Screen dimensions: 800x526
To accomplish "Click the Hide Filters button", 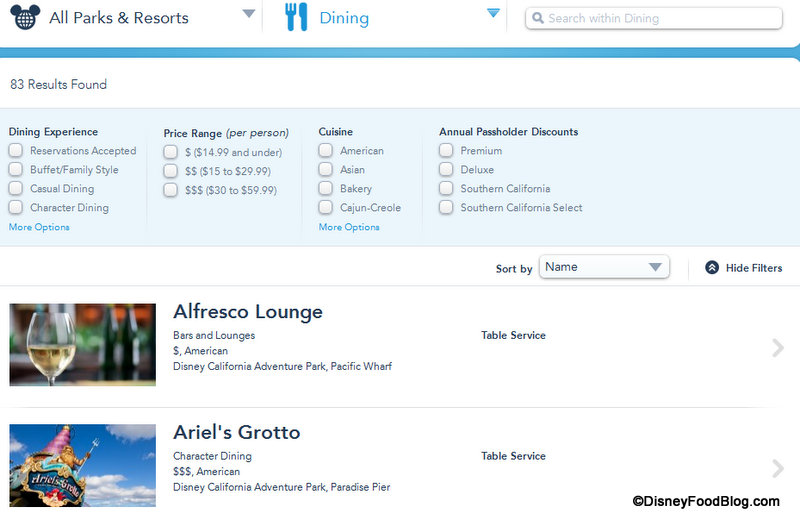I will 753,268.
